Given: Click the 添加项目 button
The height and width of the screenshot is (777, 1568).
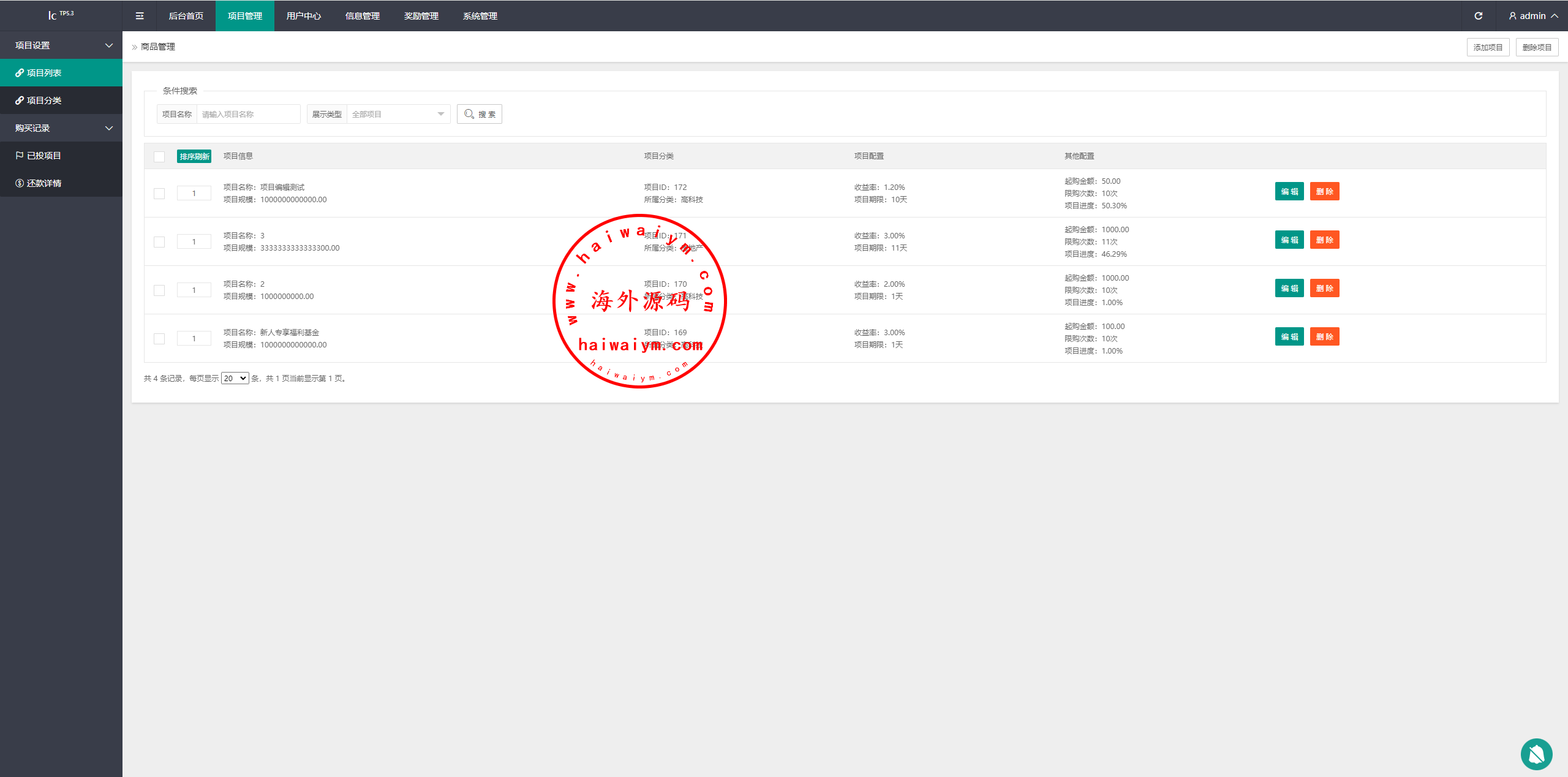Looking at the screenshot, I should tap(1488, 47).
